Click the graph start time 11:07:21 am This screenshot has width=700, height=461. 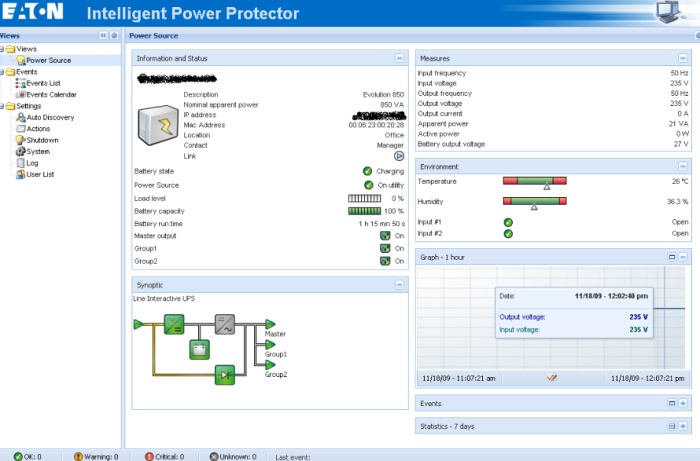point(459,378)
